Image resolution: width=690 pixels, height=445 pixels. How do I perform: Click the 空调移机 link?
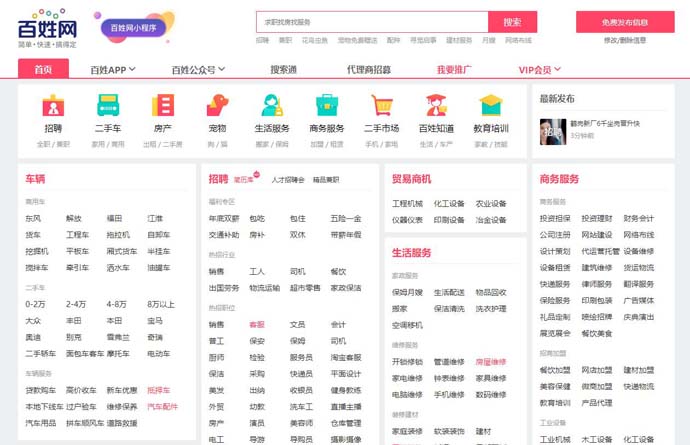pyautogui.click(x=407, y=325)
